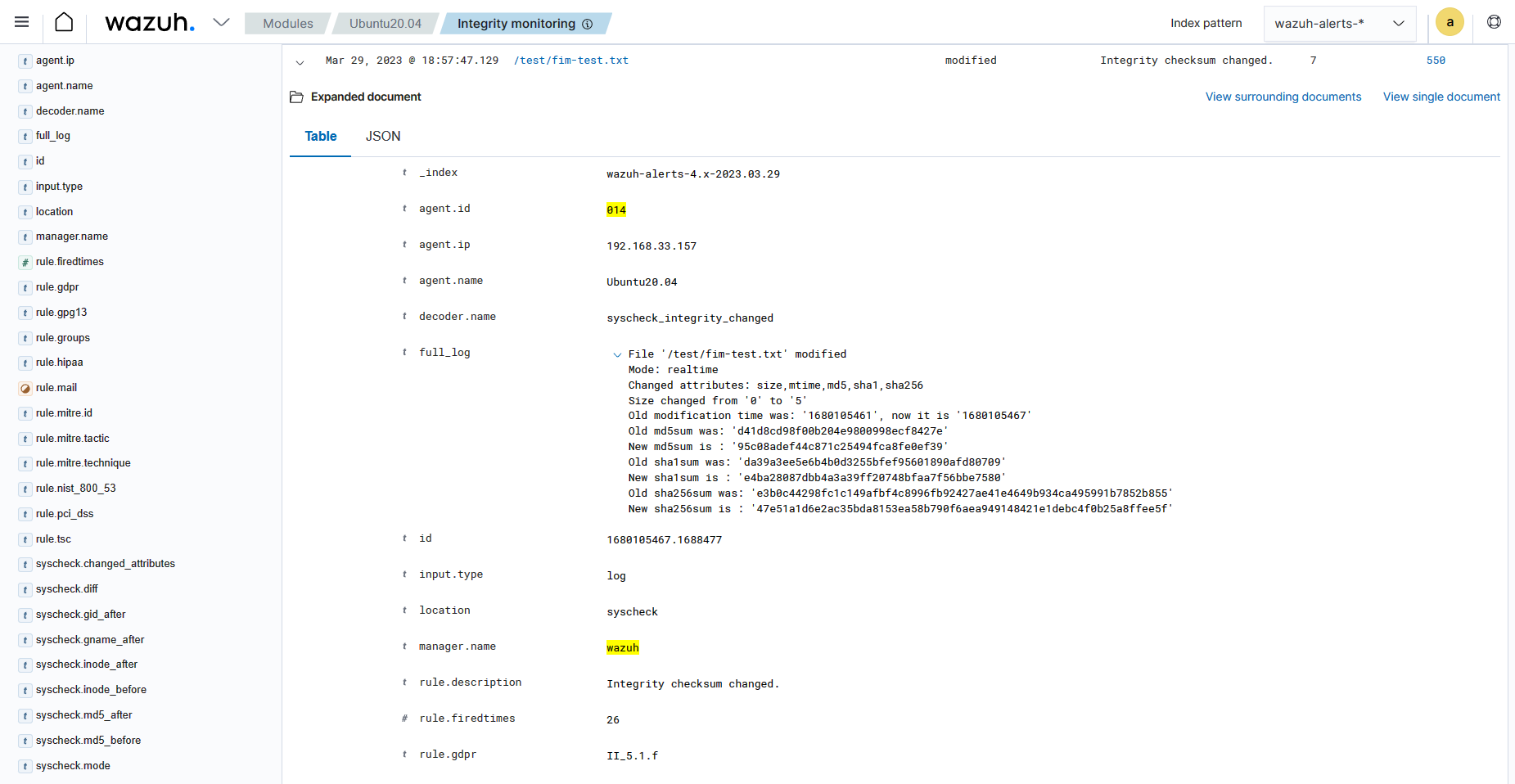The width and height of the screenshot is (1515, 784).
Task: Open the wazuh-alerts-* index pattern dropdown
Action: point(1340,23)
